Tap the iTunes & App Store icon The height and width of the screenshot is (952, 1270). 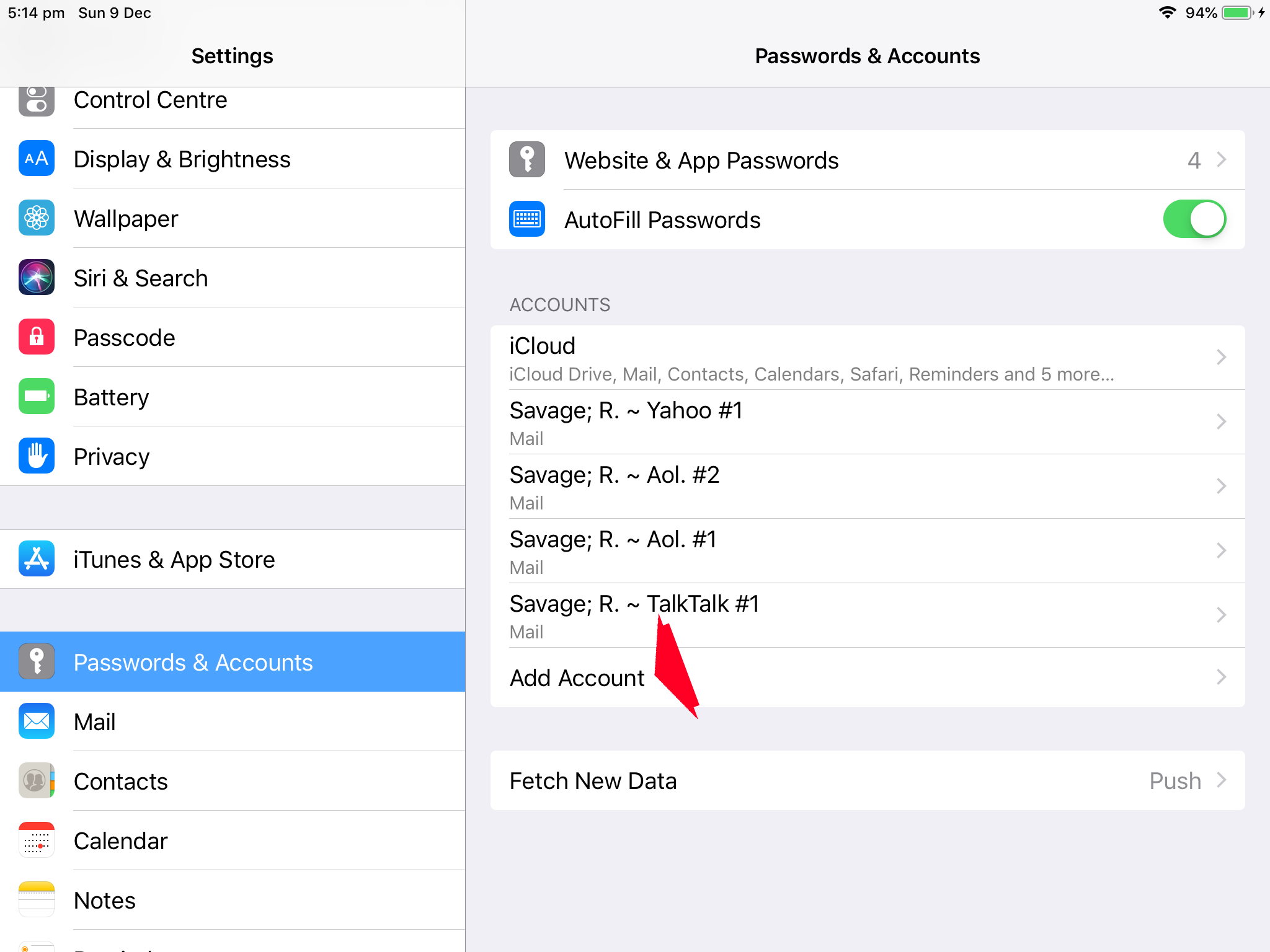(37, 559)
